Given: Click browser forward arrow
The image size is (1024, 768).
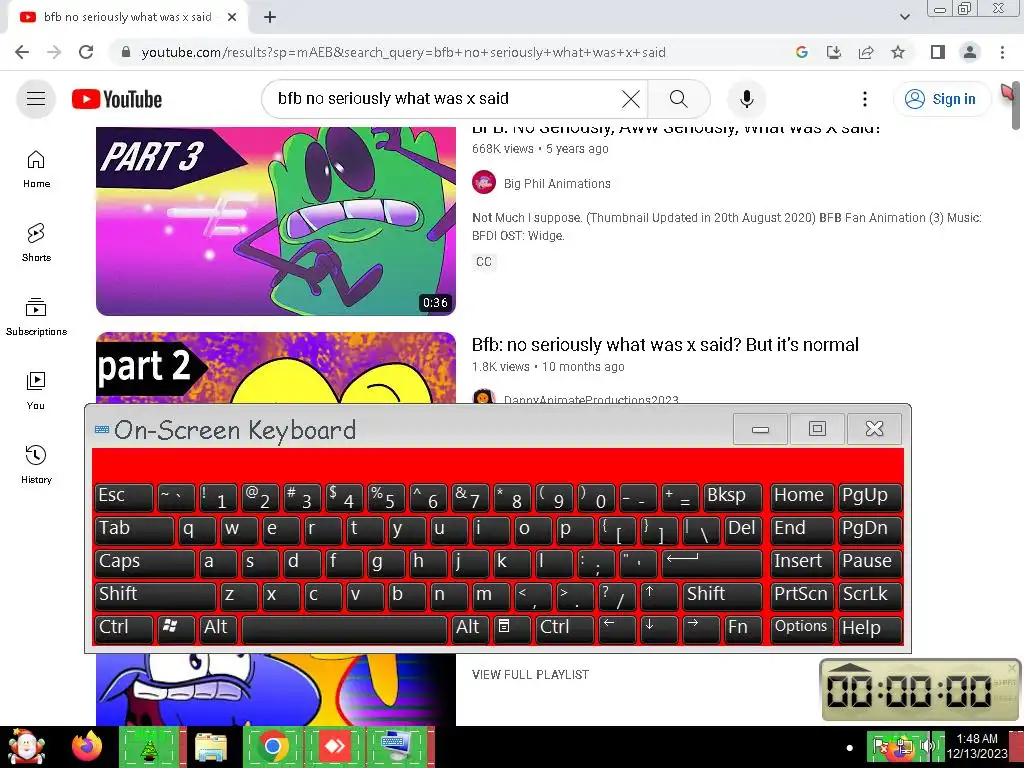Looking at the screenshot, I should tap(54, 52).
